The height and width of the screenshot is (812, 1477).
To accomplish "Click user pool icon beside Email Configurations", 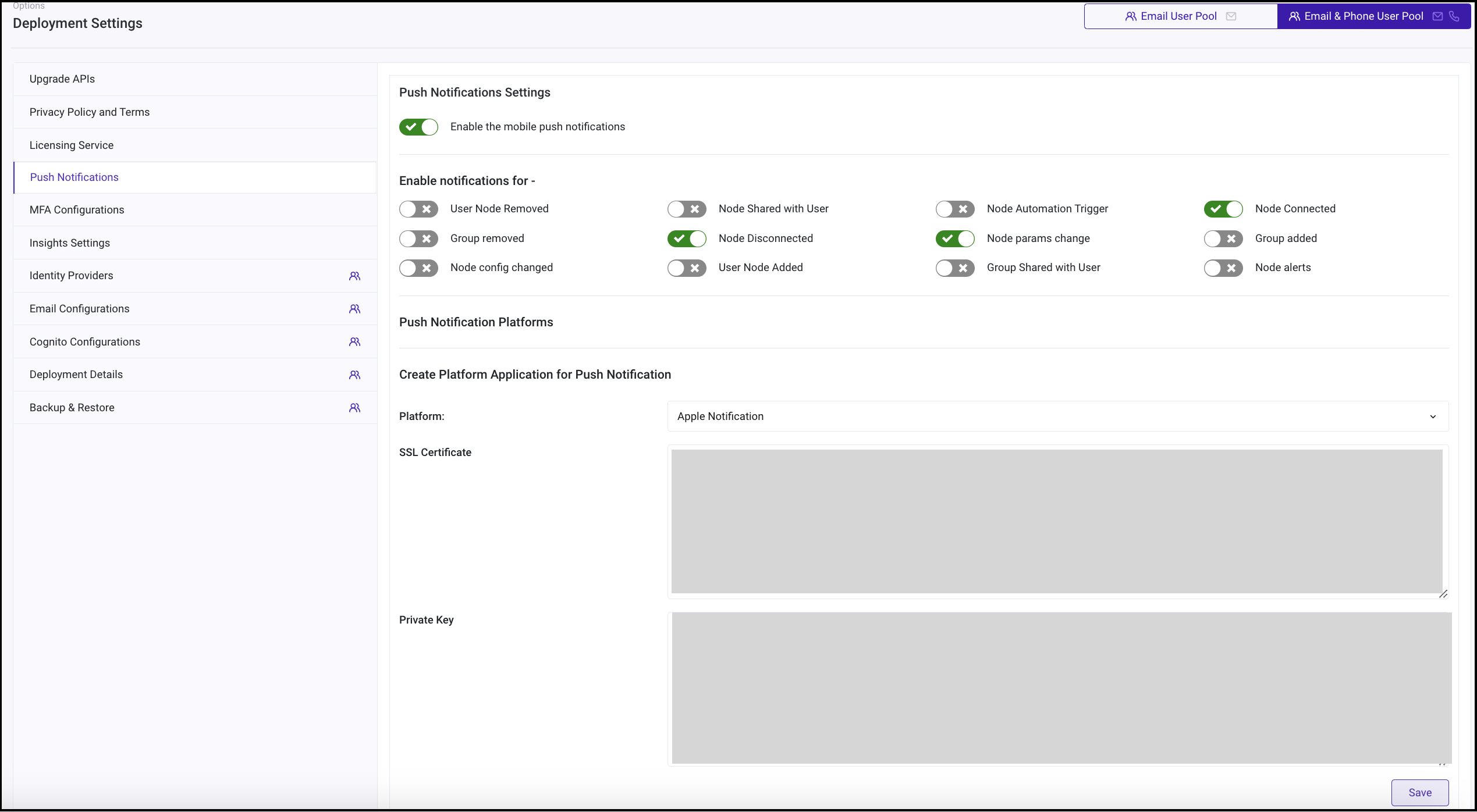I will coord(354,309).
